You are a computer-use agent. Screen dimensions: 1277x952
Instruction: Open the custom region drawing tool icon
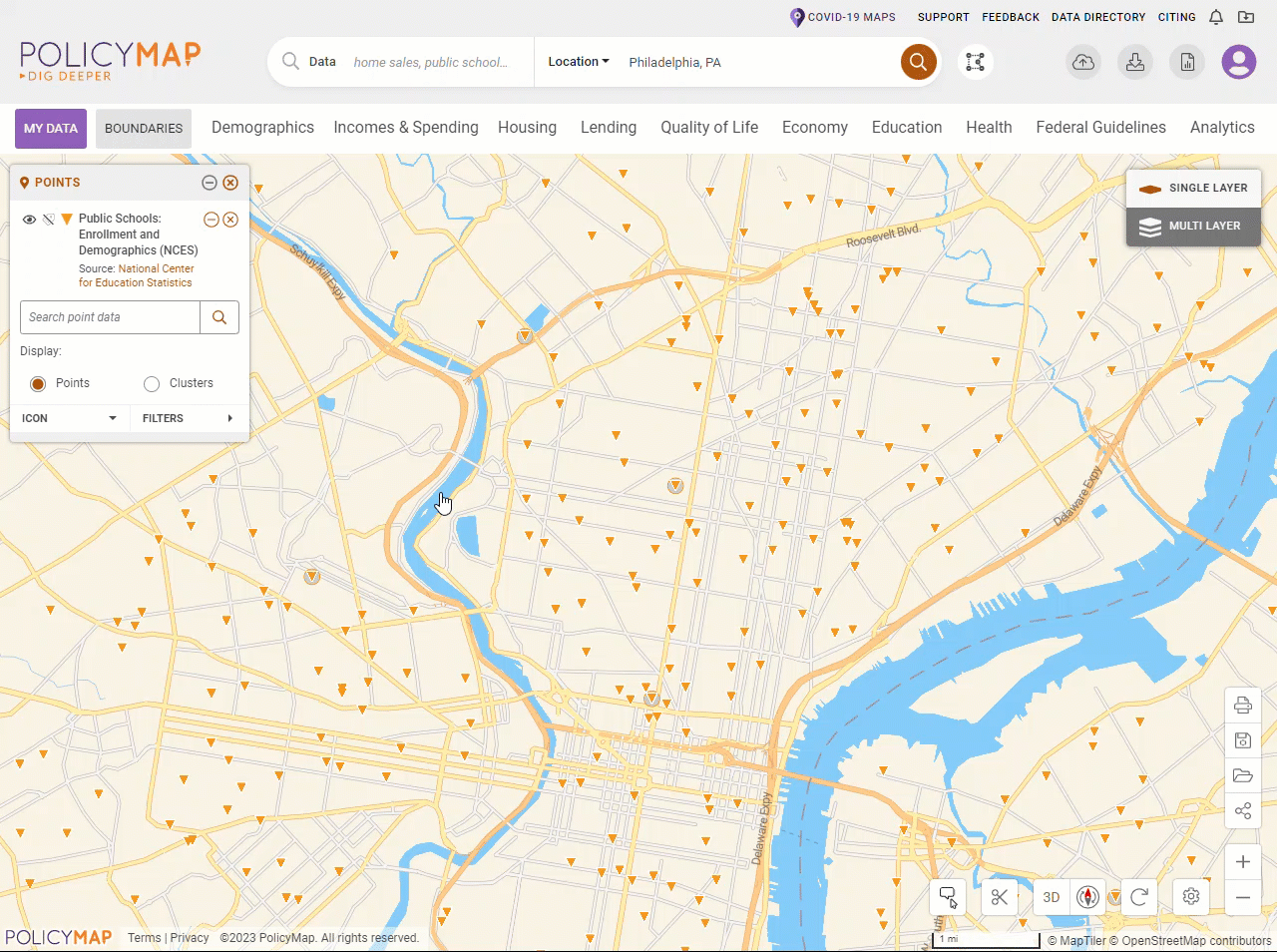(x=976, y=62)
